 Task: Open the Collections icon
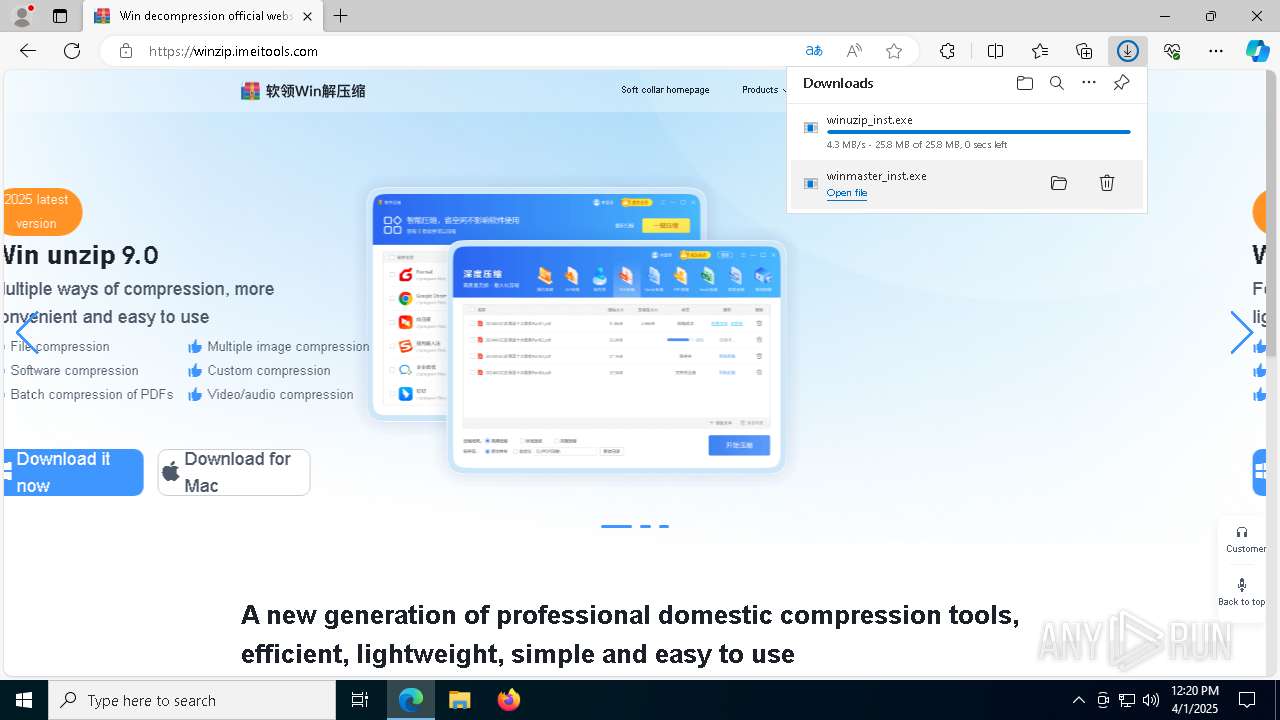[1084, 51]
